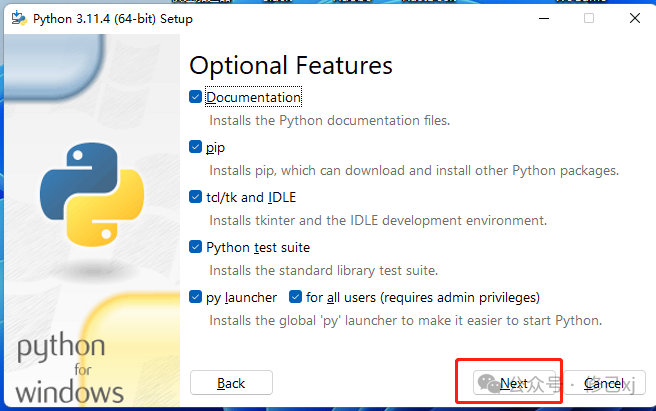Image resolution: width=656 pixels, height=411 pixels.
Task: Toggle the py launcher checkbox
Action: 196,297
